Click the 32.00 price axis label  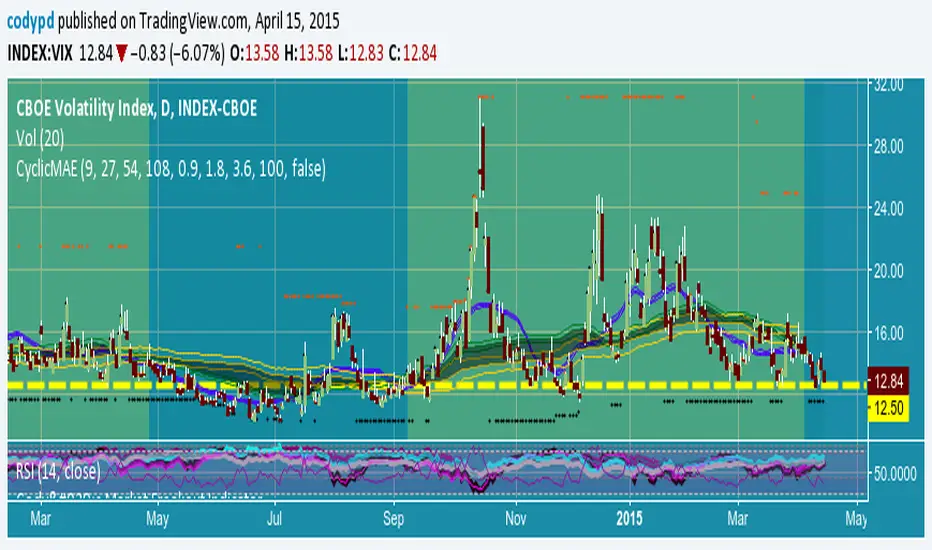click(x=889, y=84)
